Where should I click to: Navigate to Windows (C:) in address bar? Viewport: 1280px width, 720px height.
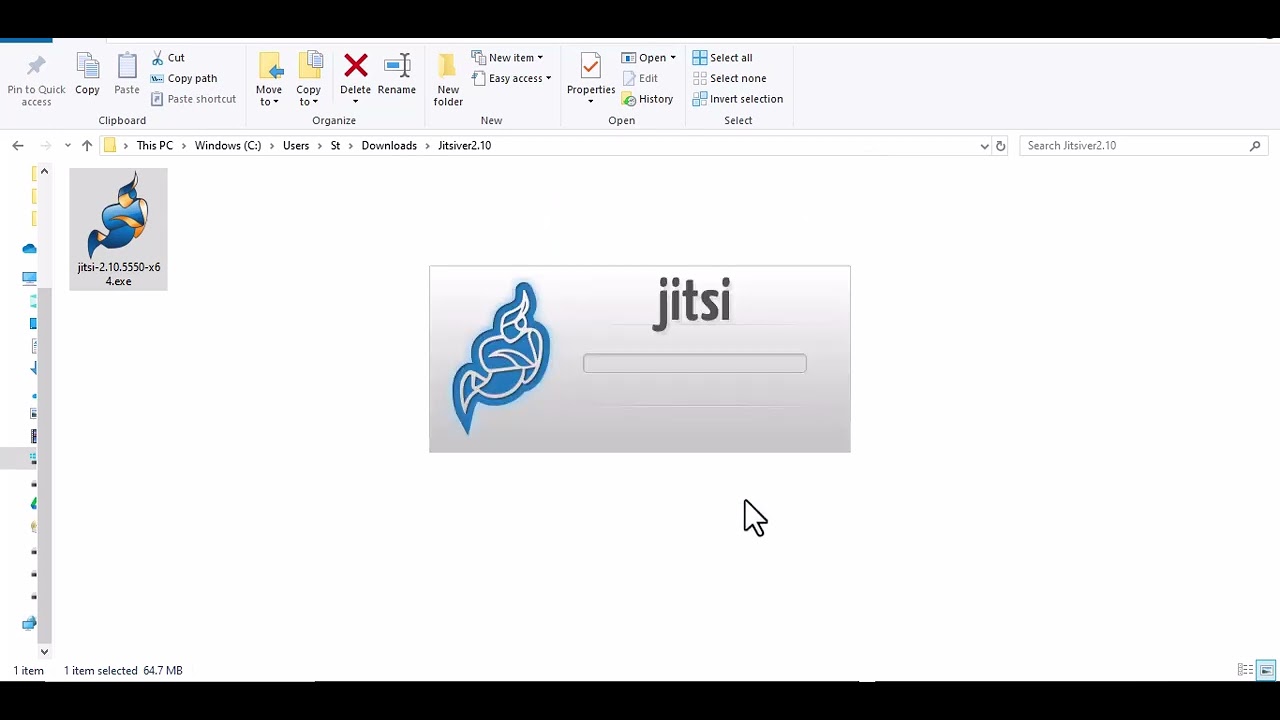click(x=228, y=146)
